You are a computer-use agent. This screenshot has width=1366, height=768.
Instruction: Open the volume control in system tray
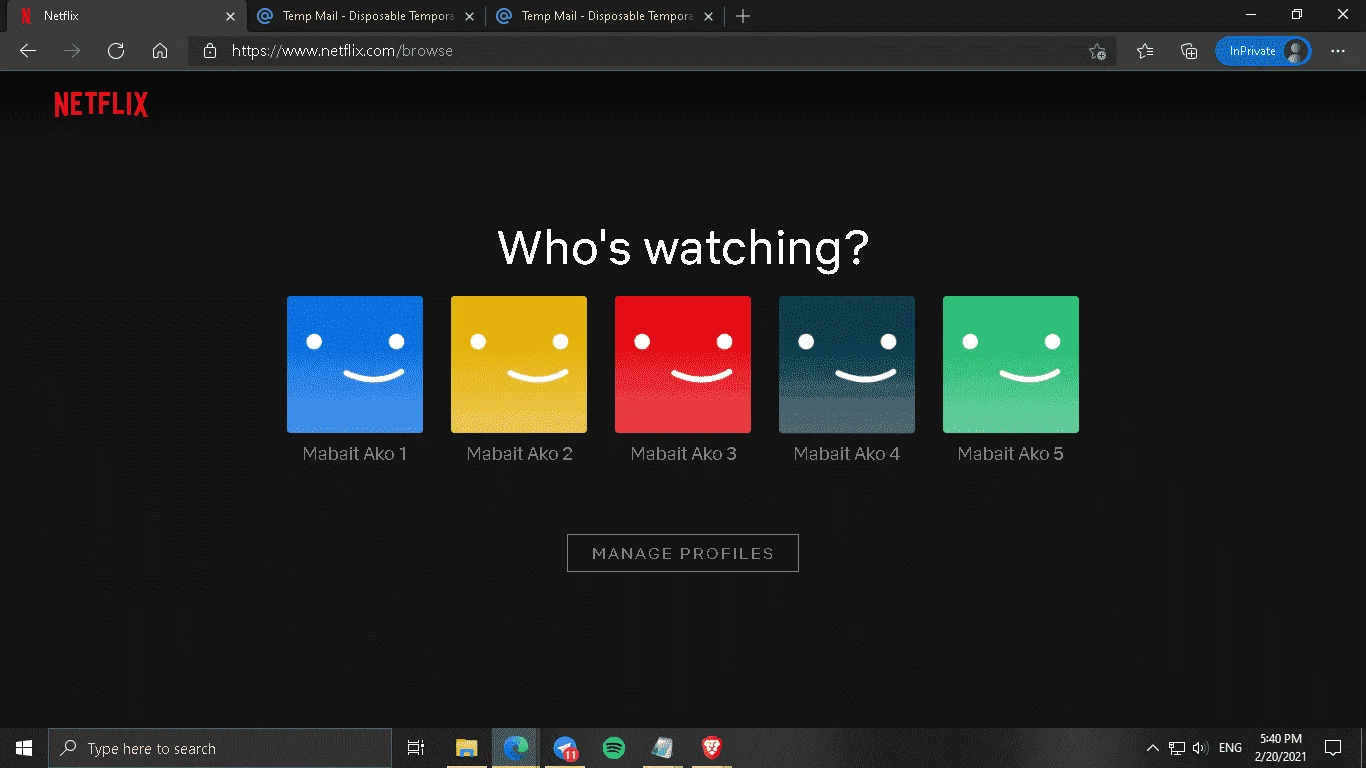pos(1200,748)
